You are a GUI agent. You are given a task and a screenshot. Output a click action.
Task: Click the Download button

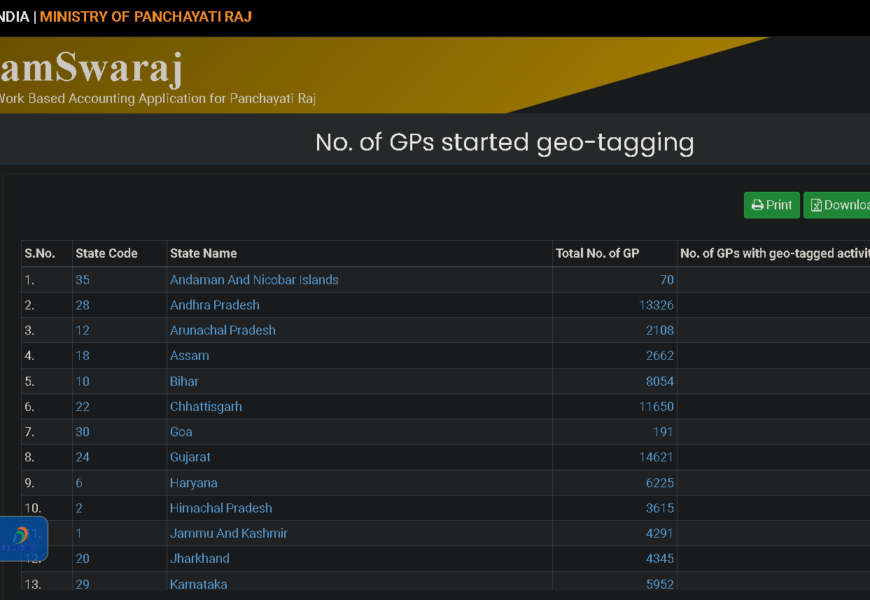(837, 205)
